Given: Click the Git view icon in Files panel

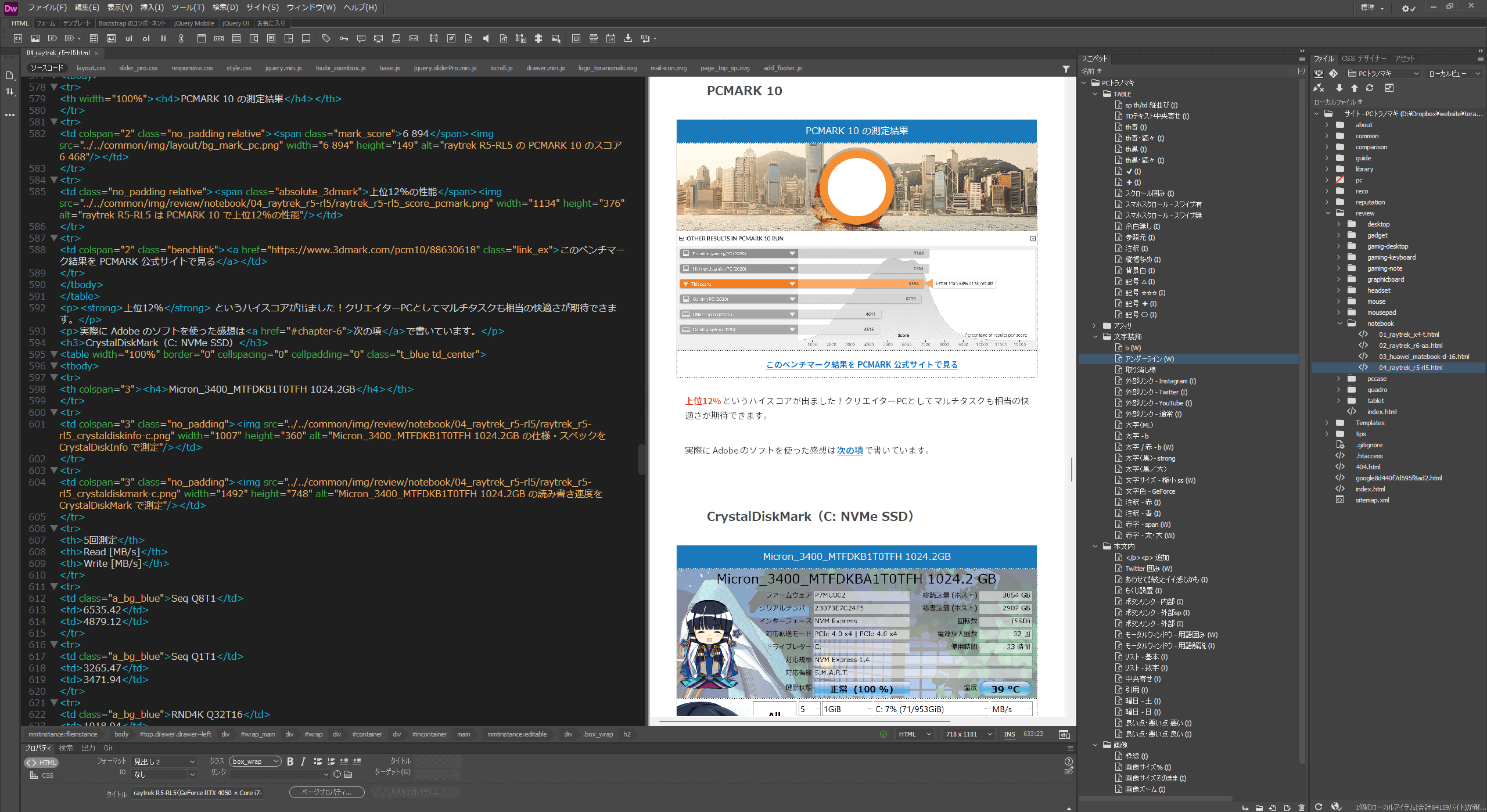Looking at the screenshot, I should [x=1334, y=74].
